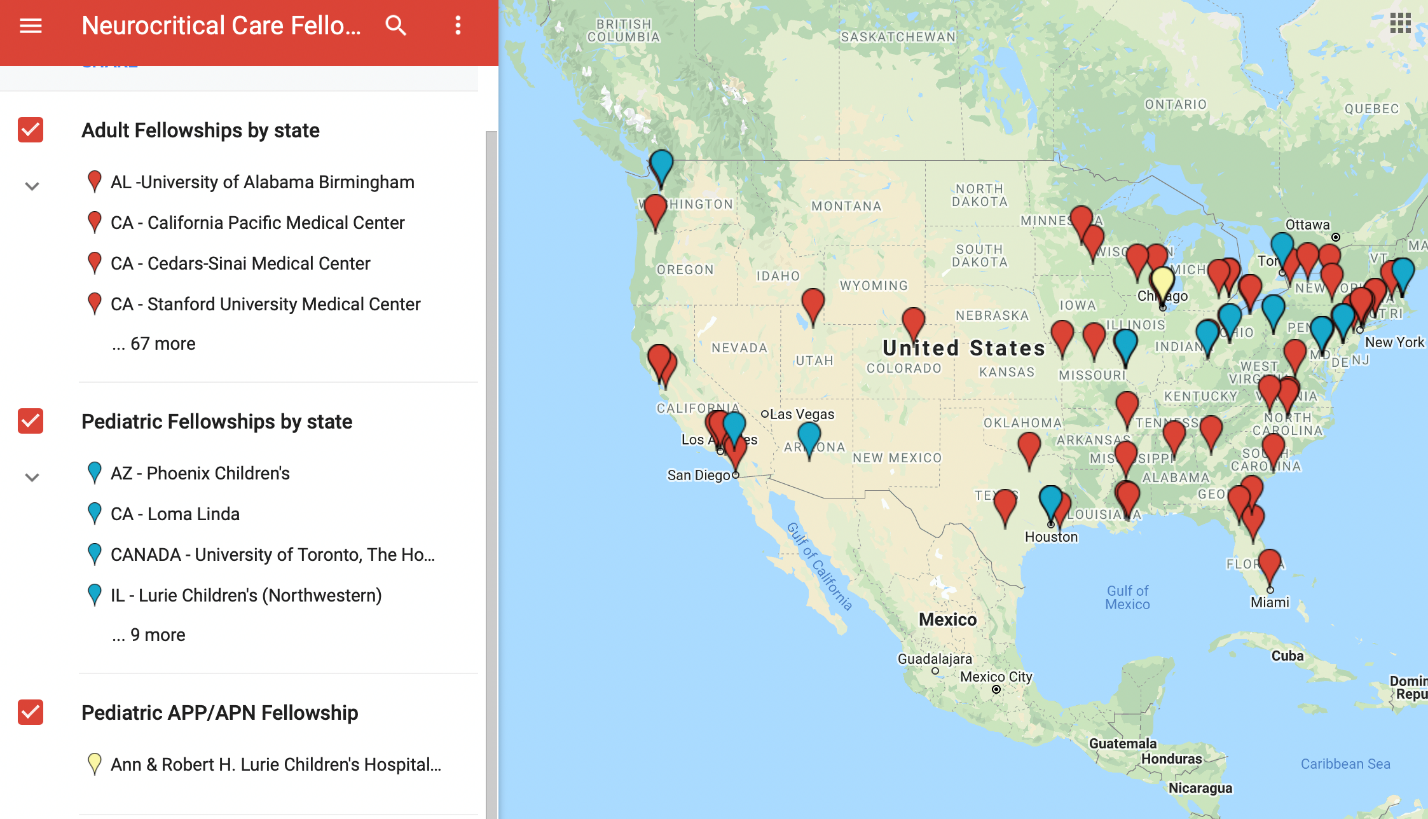Select CA - Loma Linda entry
Image resolution: width=1428 pixels, height=819 pixels.
[x=175, y=514]
